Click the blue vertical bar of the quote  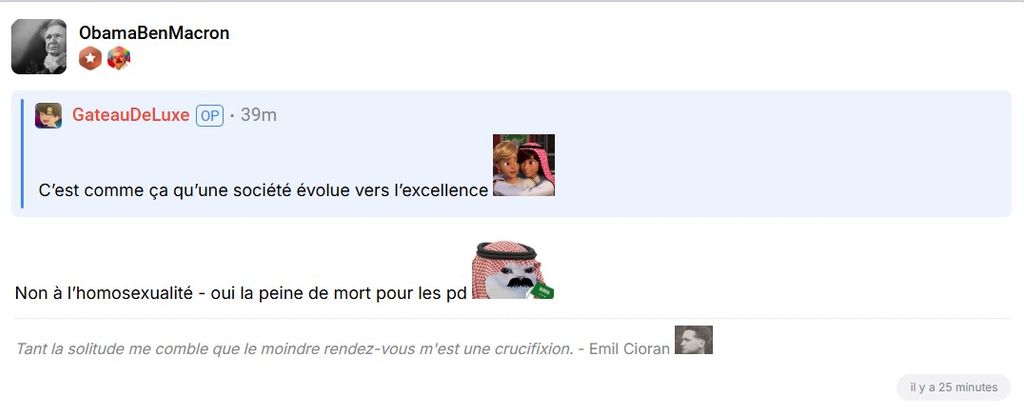tap(22, 153)
